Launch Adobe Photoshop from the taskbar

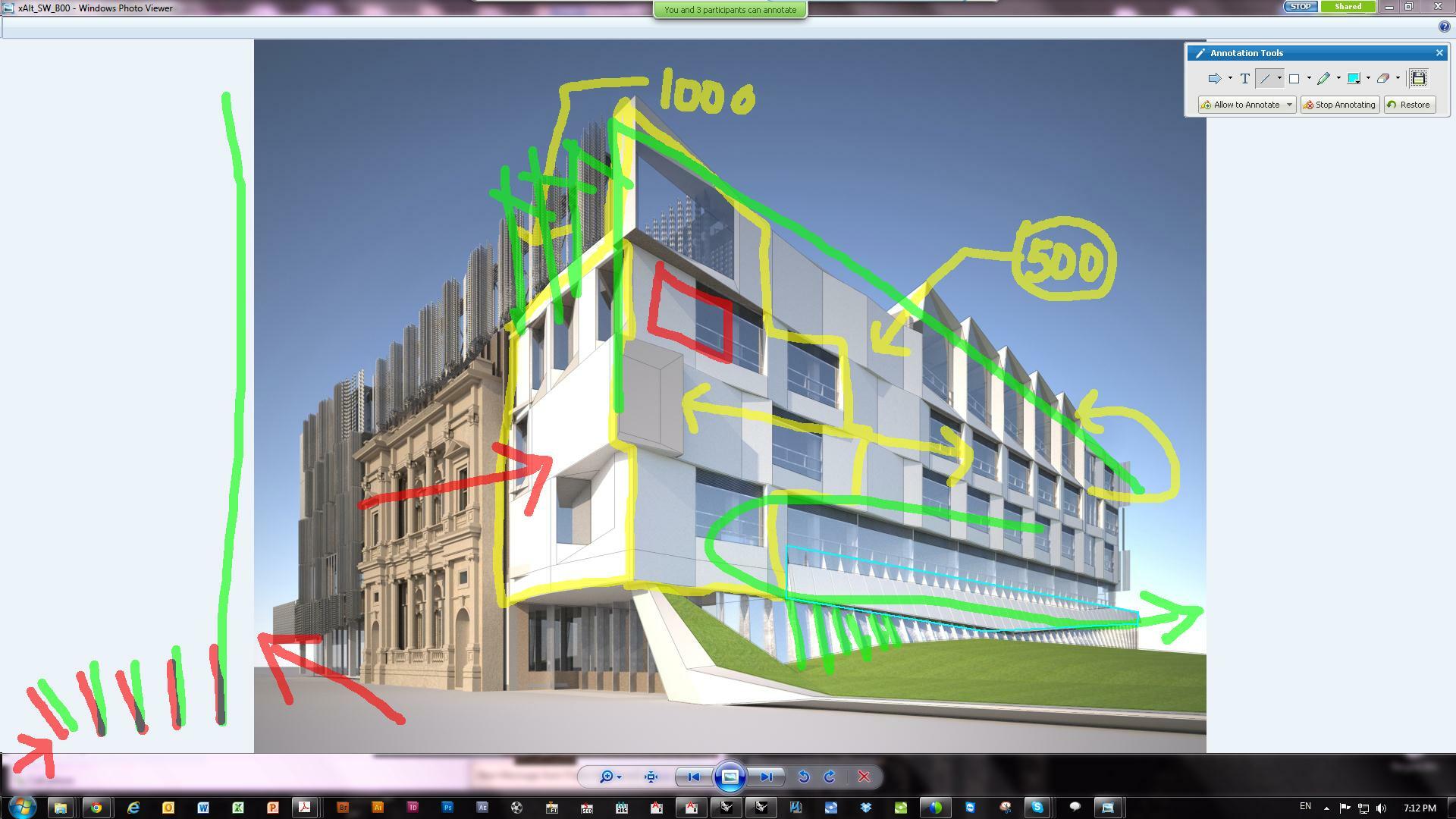click(x=447, y=808)
